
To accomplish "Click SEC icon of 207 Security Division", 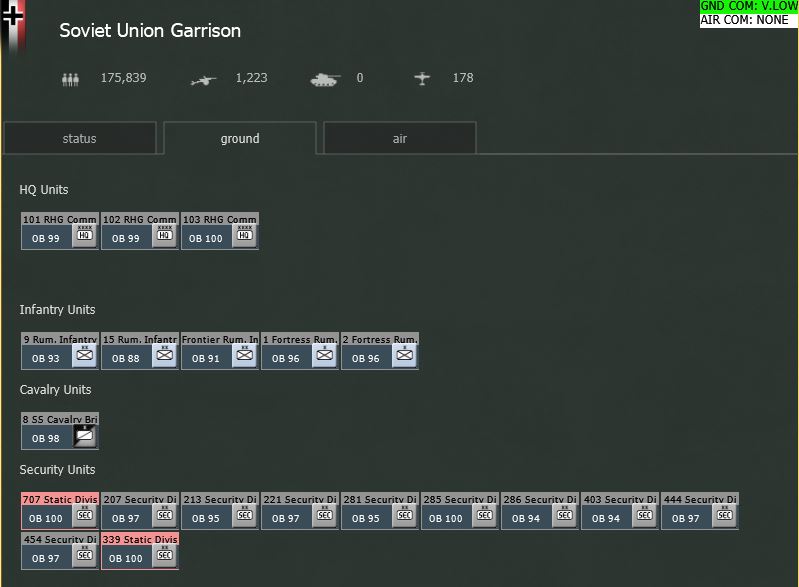I will (x=165, y=516).
